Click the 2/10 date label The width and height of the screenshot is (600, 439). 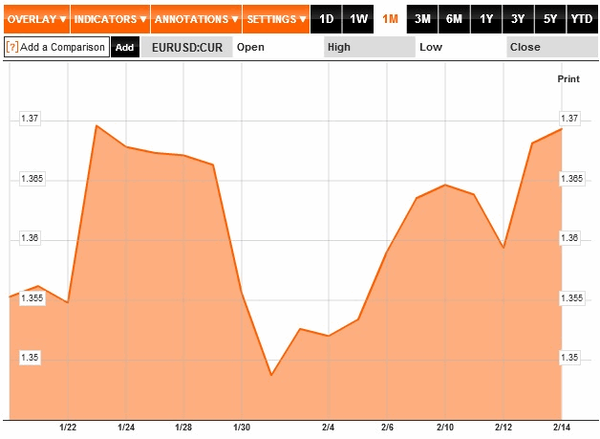point(445,428)
